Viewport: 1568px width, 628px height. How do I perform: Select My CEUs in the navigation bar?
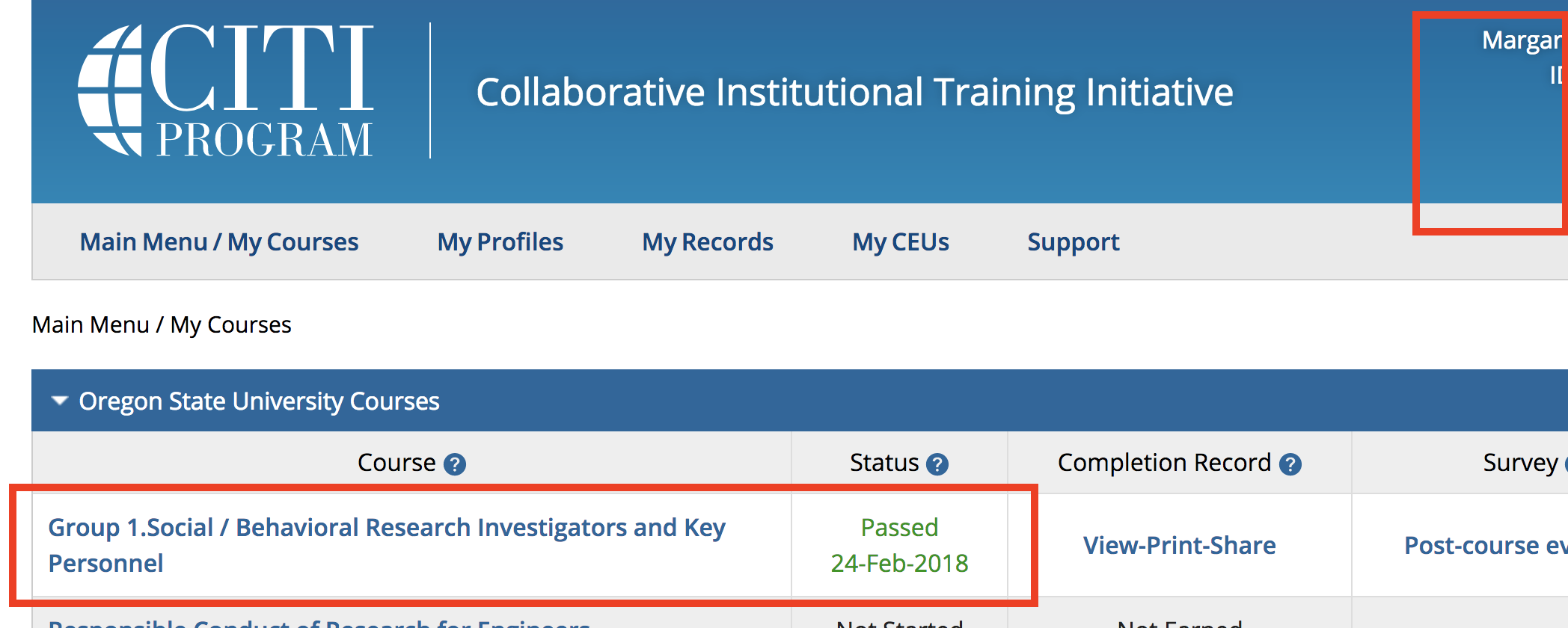(900, 242)
